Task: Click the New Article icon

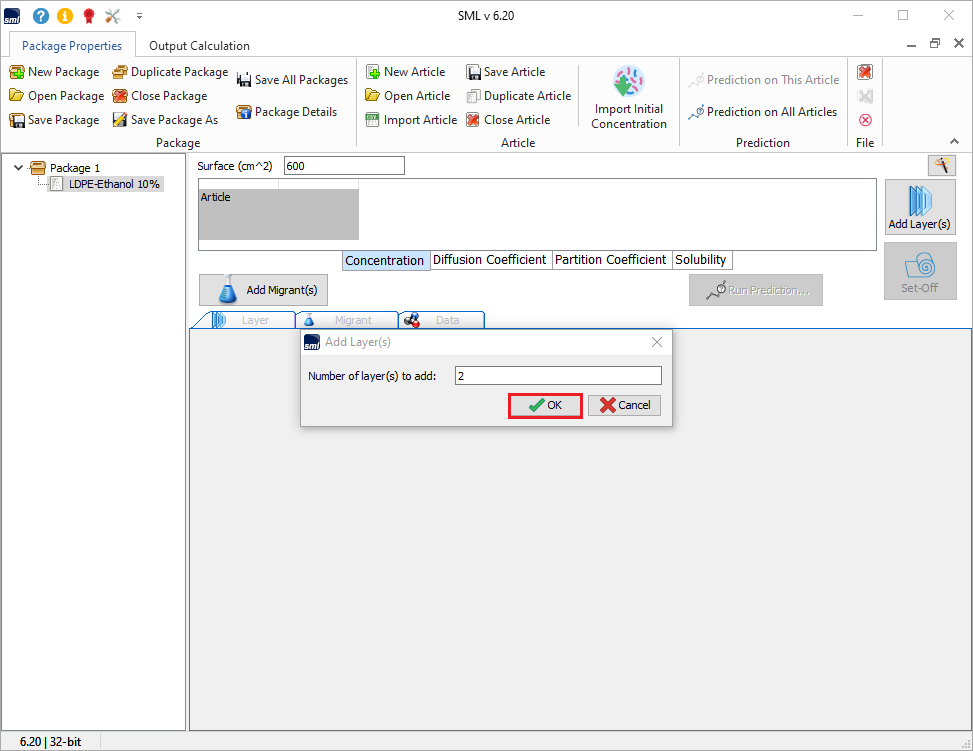Action: [x=373, y=72]
